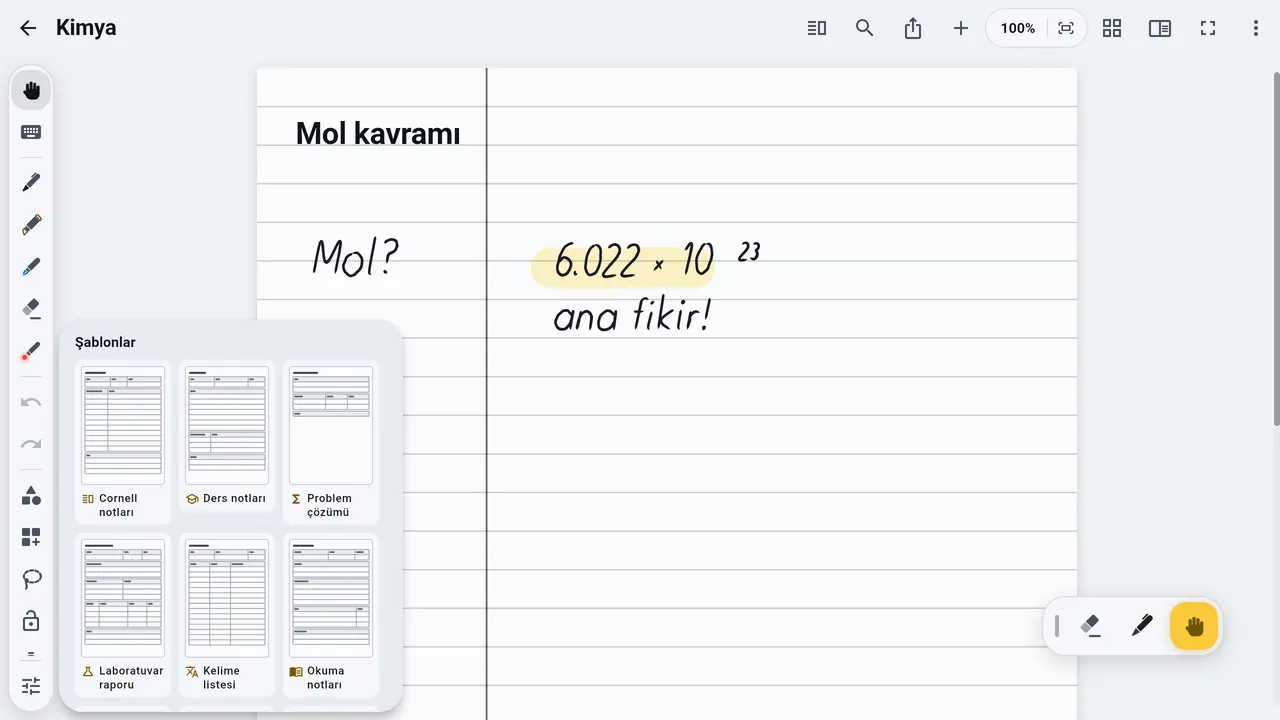
Task: Toggle the page lock
Action: pyautogui.click(x=31, y=621)
